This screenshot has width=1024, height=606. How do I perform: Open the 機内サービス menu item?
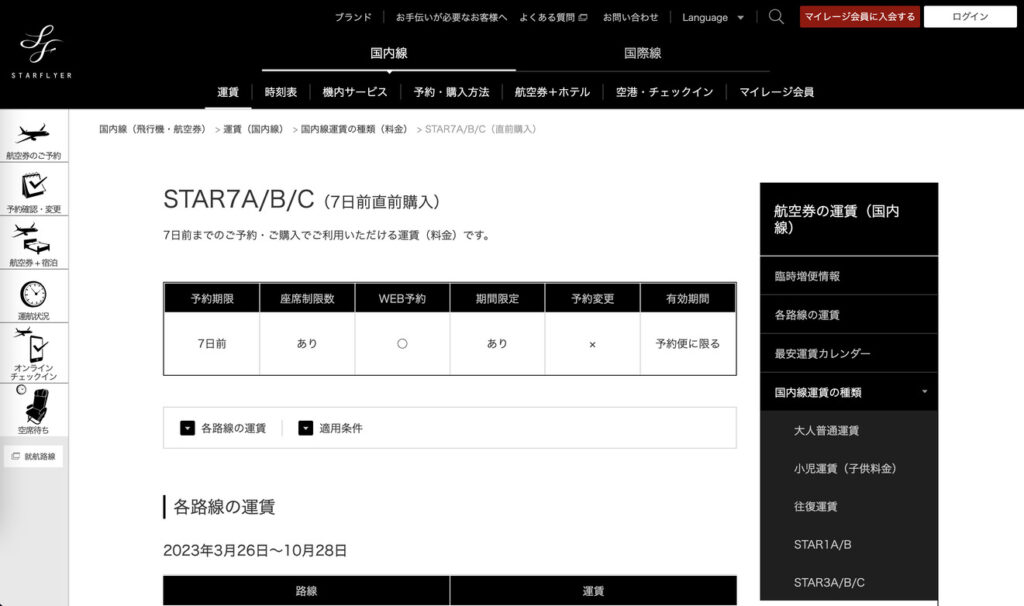click(x=355, y=92)
